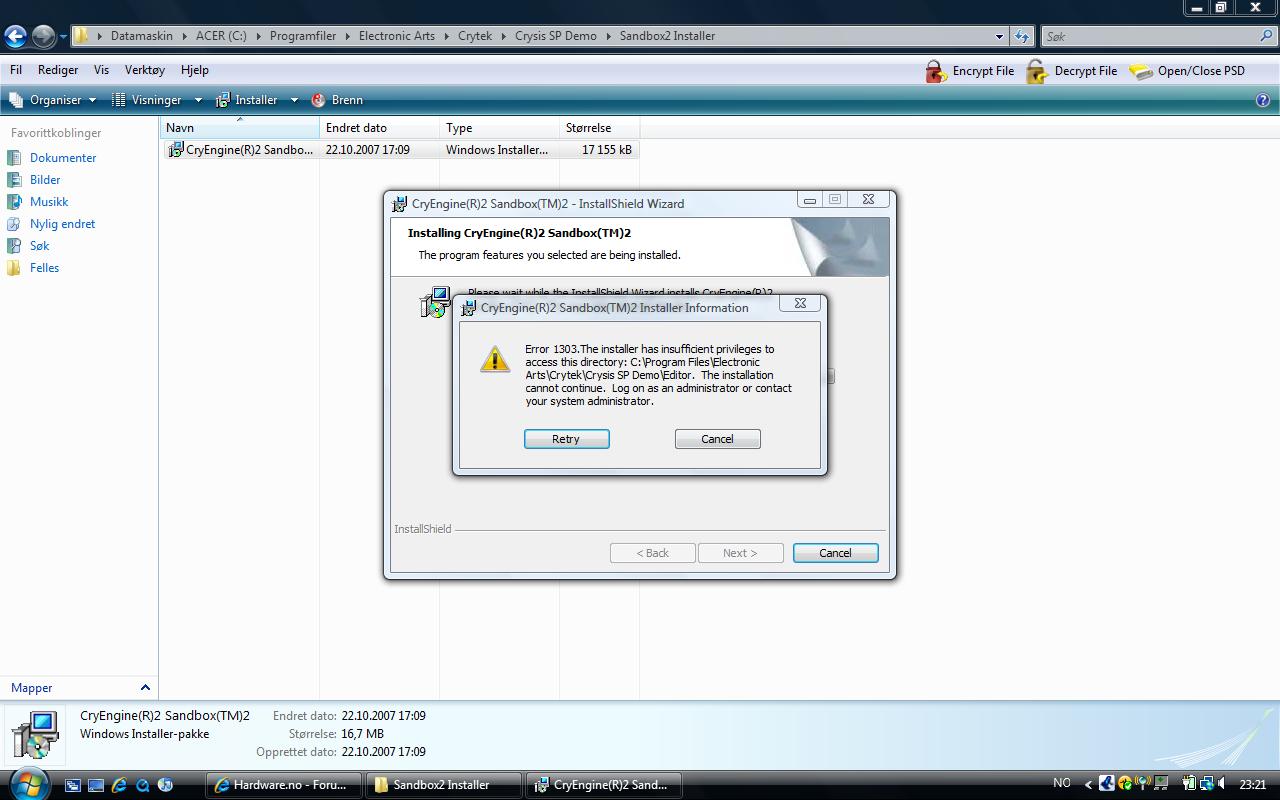This screenshot has width=1280, height=800.
Task: Click Switch between windows quick-launch icon
Action: (x=73, y=785)
